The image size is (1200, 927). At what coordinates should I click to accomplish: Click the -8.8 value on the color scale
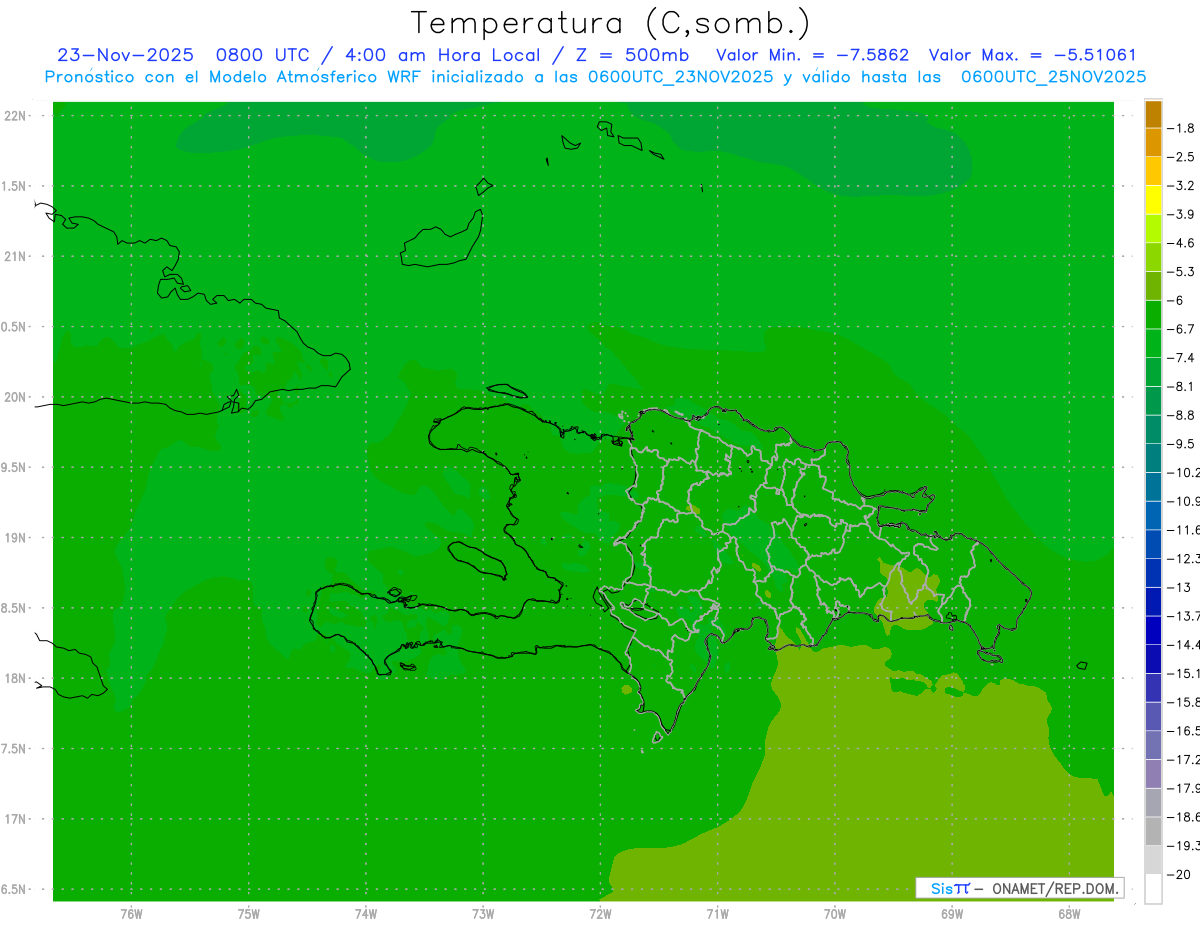[1181, 415]
